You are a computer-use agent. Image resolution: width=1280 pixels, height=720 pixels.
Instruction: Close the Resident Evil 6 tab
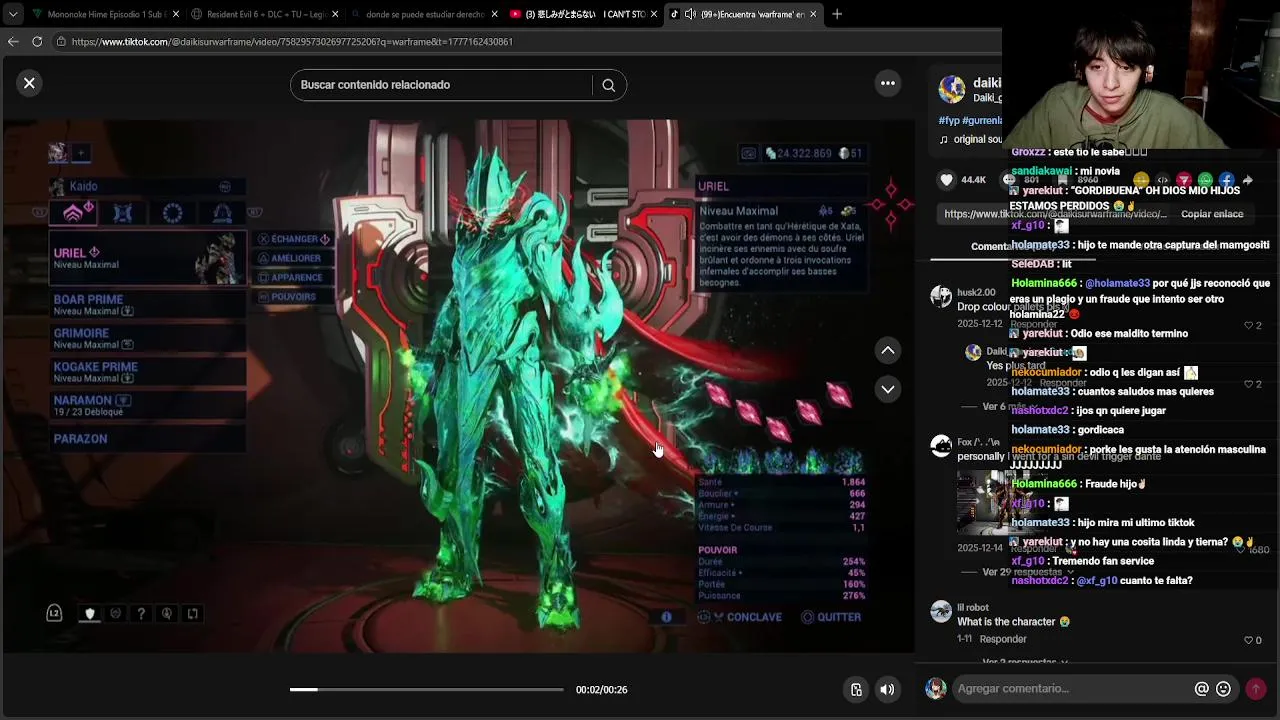point(335,14)
